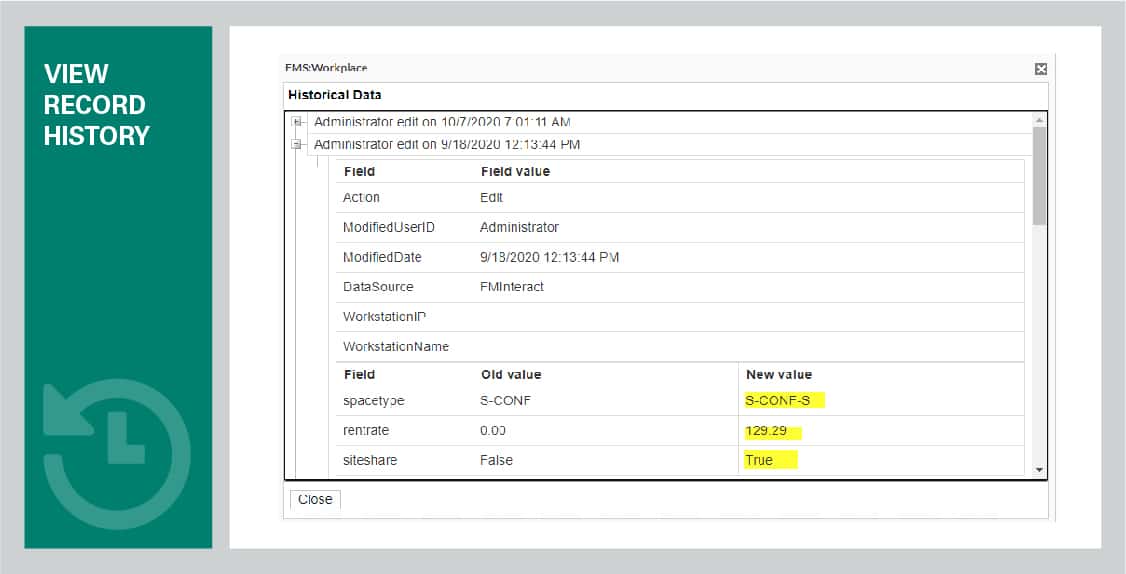Click the Historical Data header

(335, 95)
